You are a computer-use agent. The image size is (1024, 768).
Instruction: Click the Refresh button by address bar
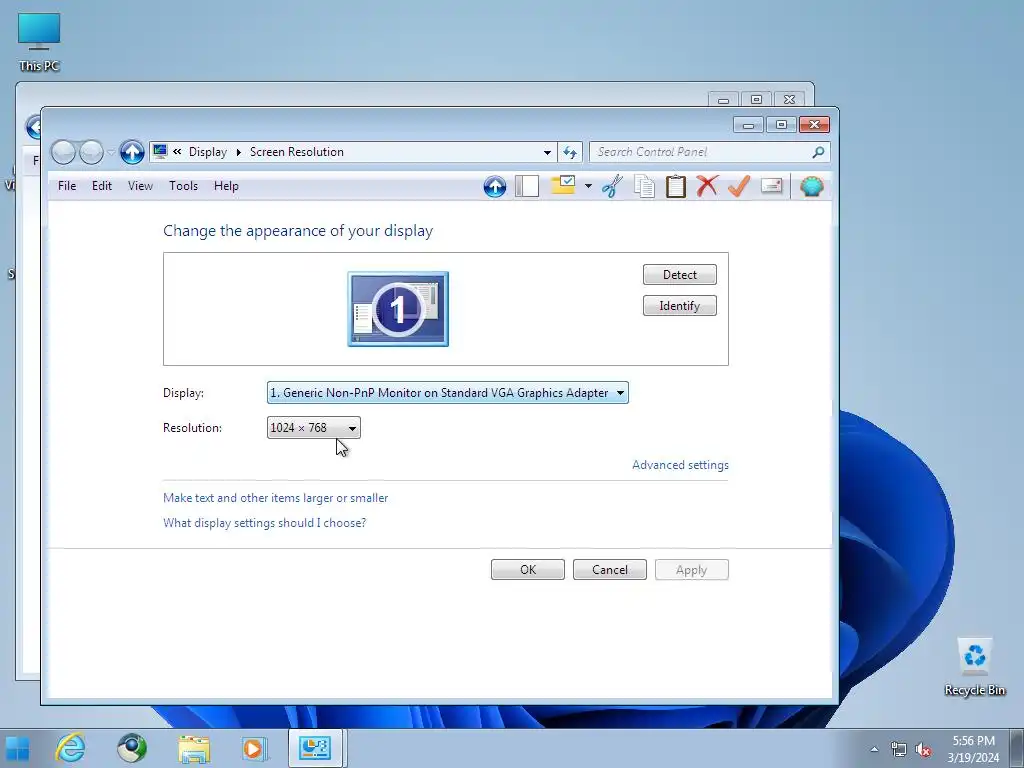(570, 152)
